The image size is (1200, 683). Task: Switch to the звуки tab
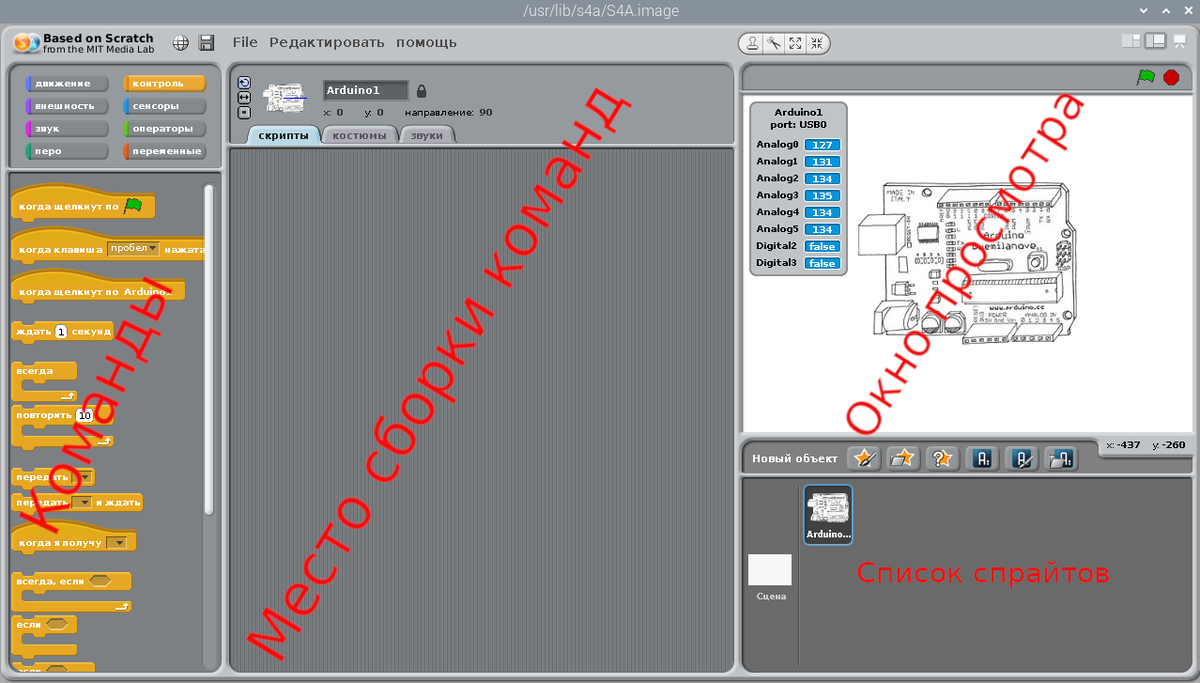pos(427,135)
